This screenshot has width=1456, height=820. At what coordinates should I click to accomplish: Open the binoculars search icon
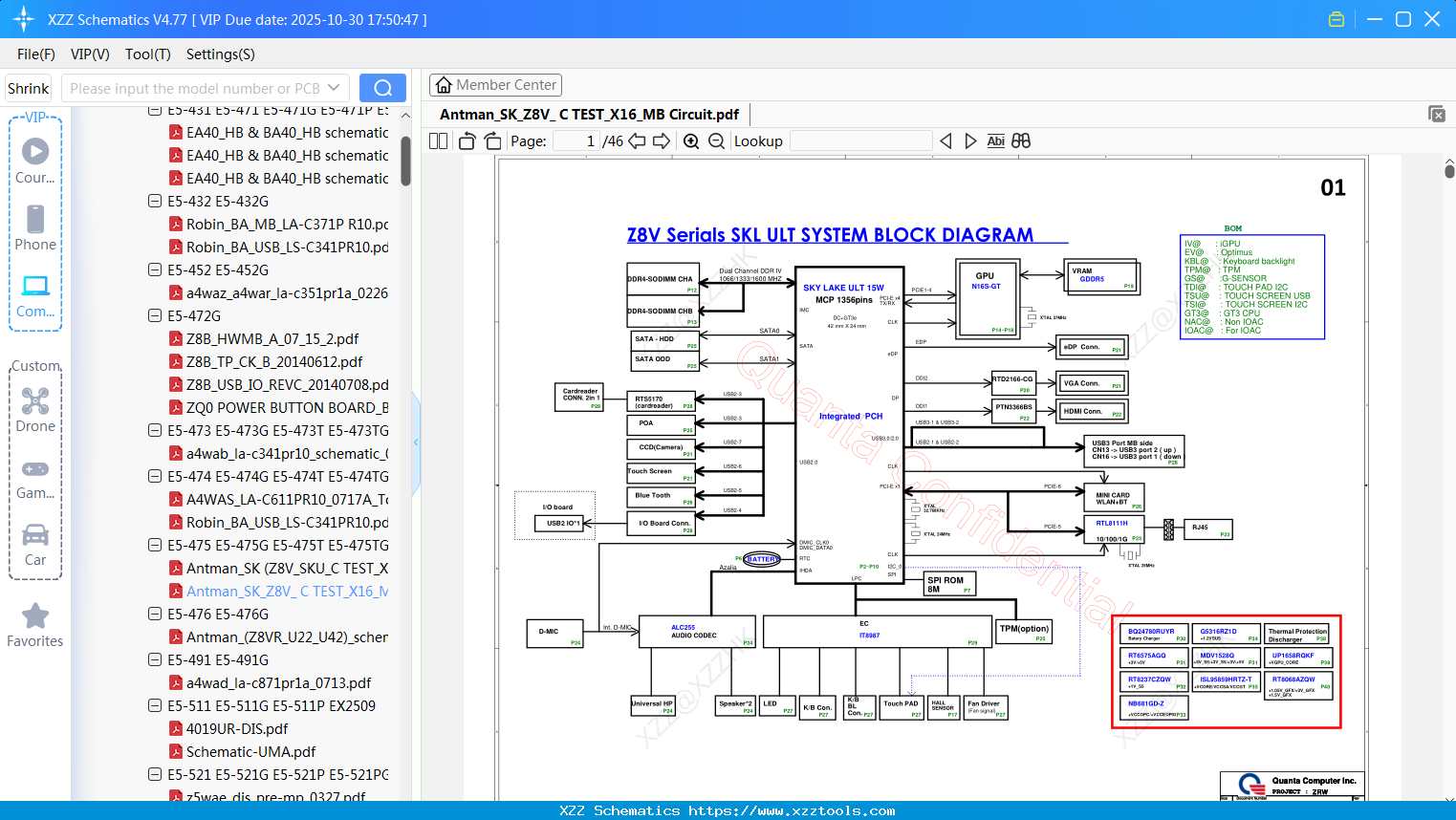[1021, 141]
